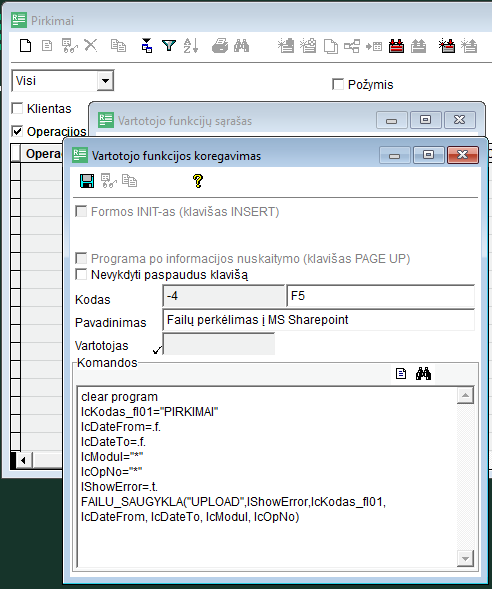The height and width of the screenshot is (589, 492).
Task: Click the FAILU_SAUGYKLA("UPLOAD" code line
Action: 233,502
